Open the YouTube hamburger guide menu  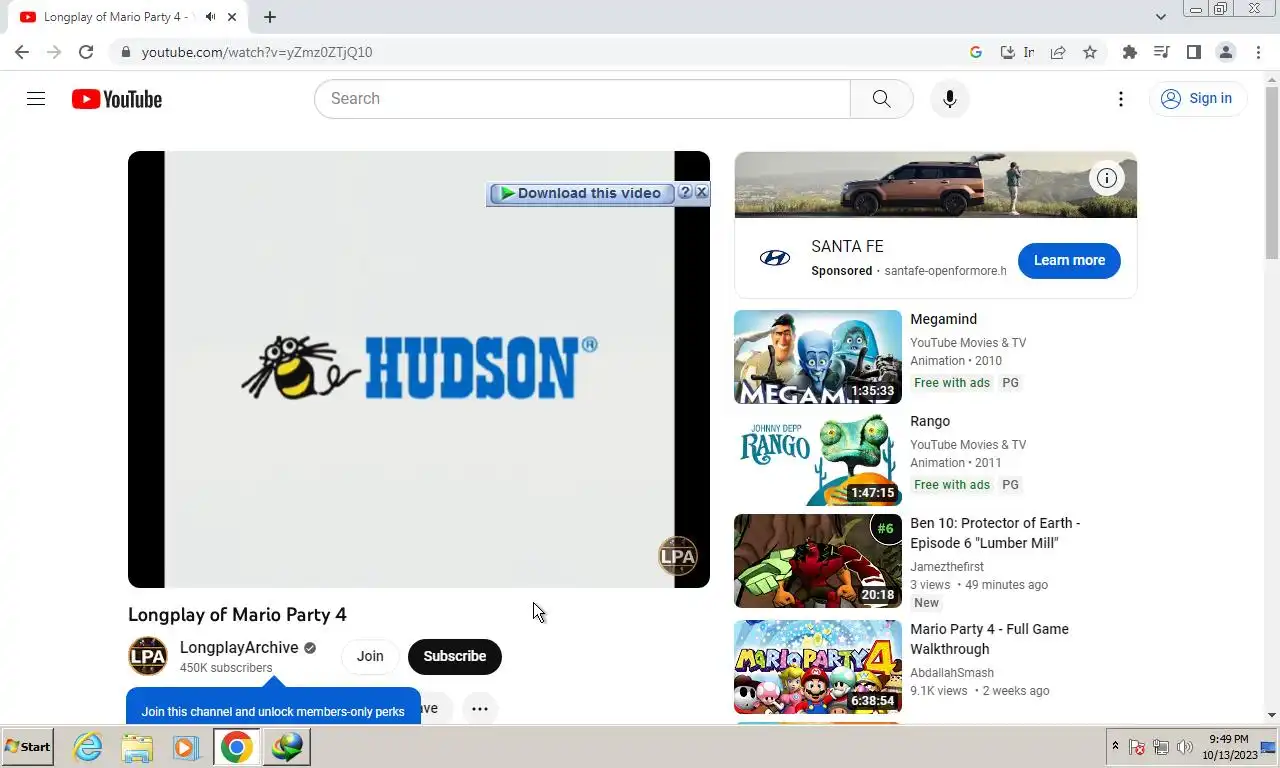pyautogui.click(x=36, y=98)
